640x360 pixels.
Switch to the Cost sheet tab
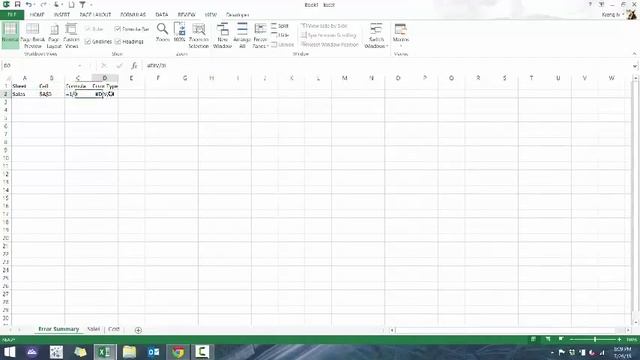[114, 329]
